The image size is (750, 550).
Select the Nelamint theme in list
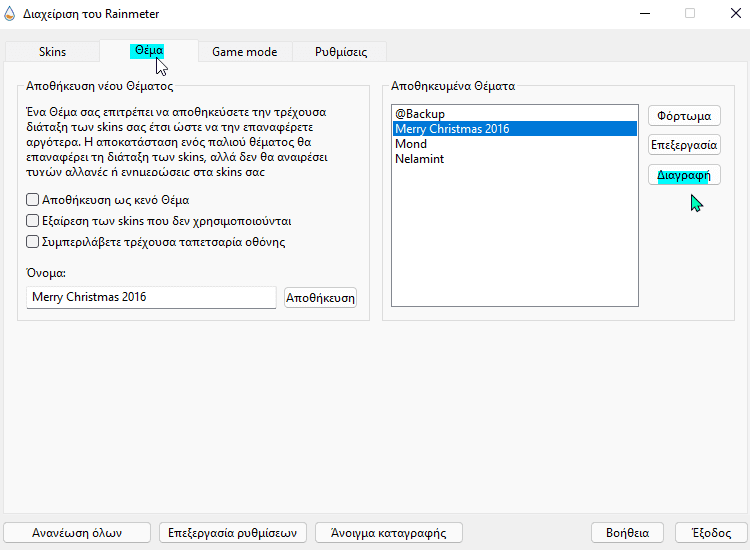click(x=515, y=159)
